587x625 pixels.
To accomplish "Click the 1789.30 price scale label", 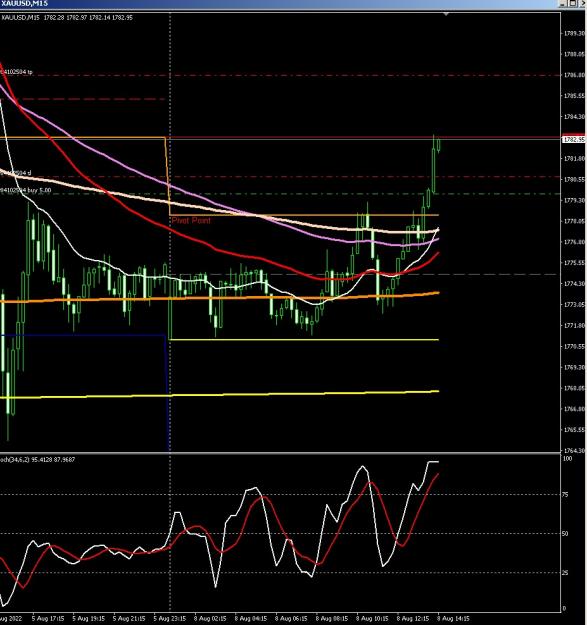I will pos(574,33).
